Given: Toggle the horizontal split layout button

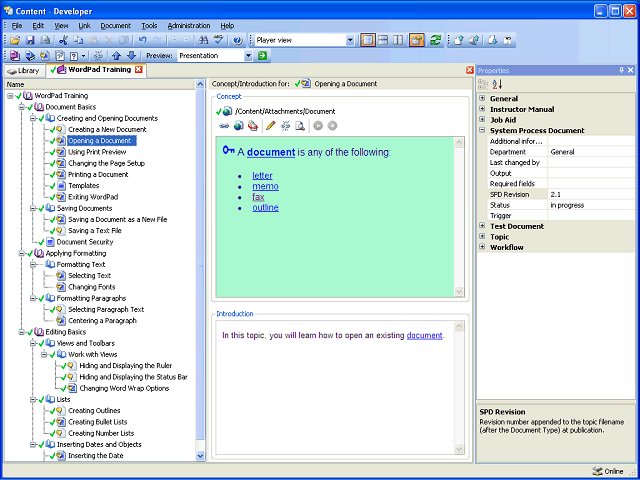Looking at the screenshot, I should (x=383, y=40).
